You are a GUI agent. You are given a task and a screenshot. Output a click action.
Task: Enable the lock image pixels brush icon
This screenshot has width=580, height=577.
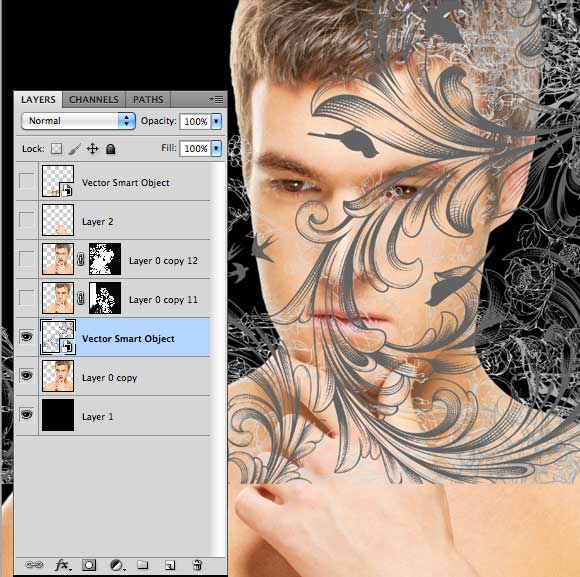pyautogui.click(x=74, y=149)
